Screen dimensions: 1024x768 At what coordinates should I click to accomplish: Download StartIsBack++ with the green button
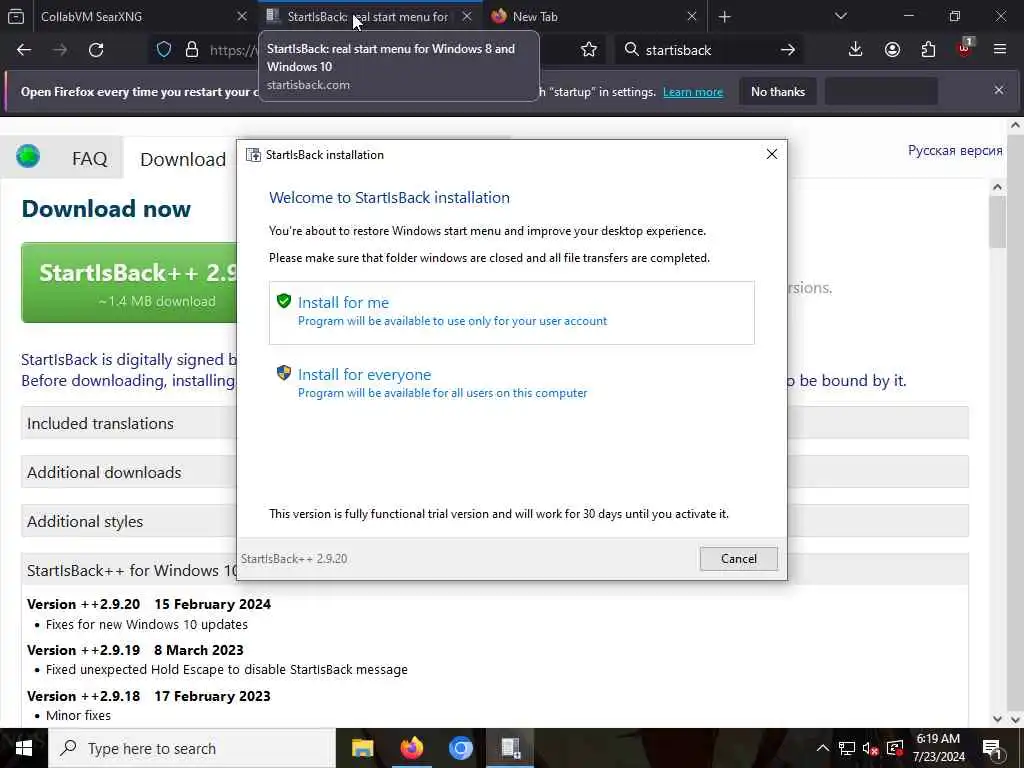tap(129, 283)
